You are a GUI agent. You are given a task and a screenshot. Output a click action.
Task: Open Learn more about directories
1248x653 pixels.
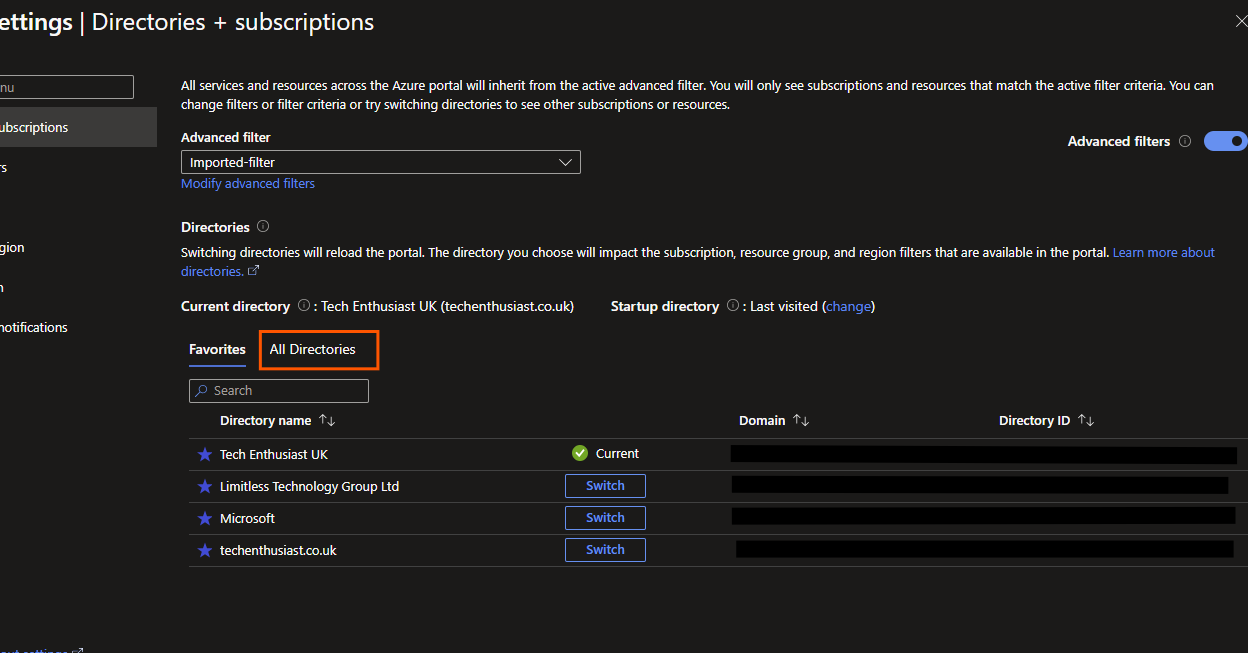1163,252
